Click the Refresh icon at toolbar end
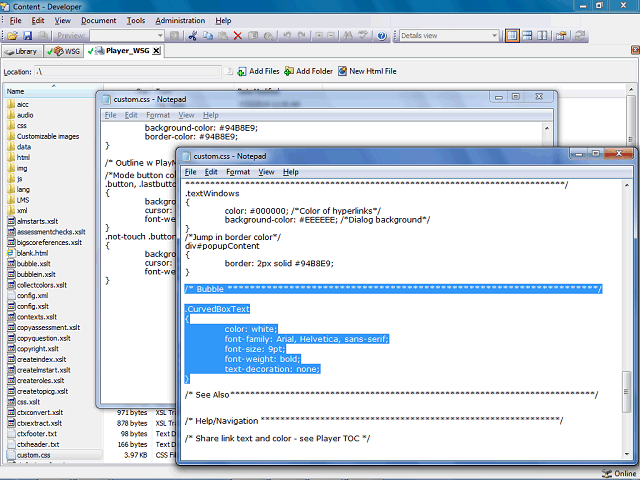This screenshot has height=480, width=640. coord(580,36)
